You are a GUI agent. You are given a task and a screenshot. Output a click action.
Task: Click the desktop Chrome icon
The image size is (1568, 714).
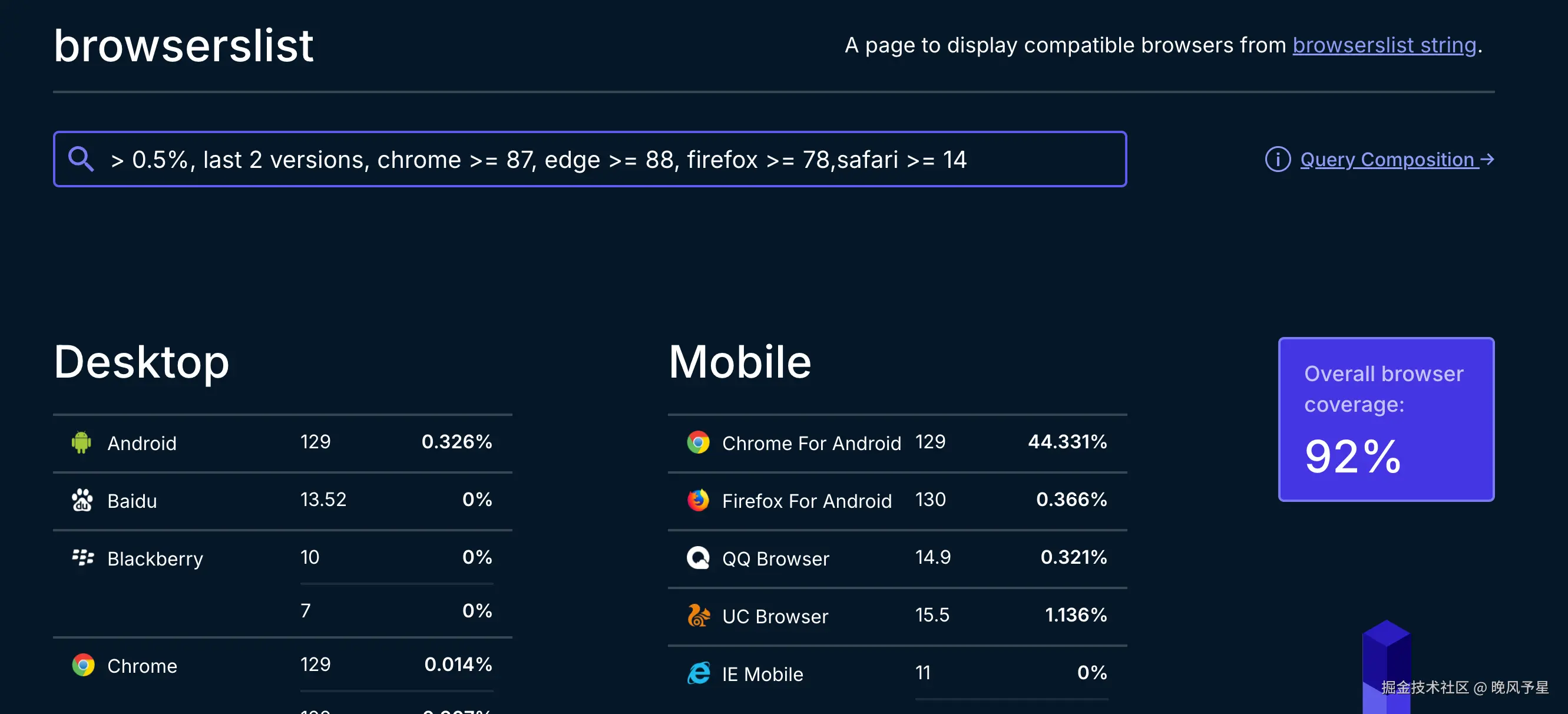pyautogui.click(x=84, y=665)
